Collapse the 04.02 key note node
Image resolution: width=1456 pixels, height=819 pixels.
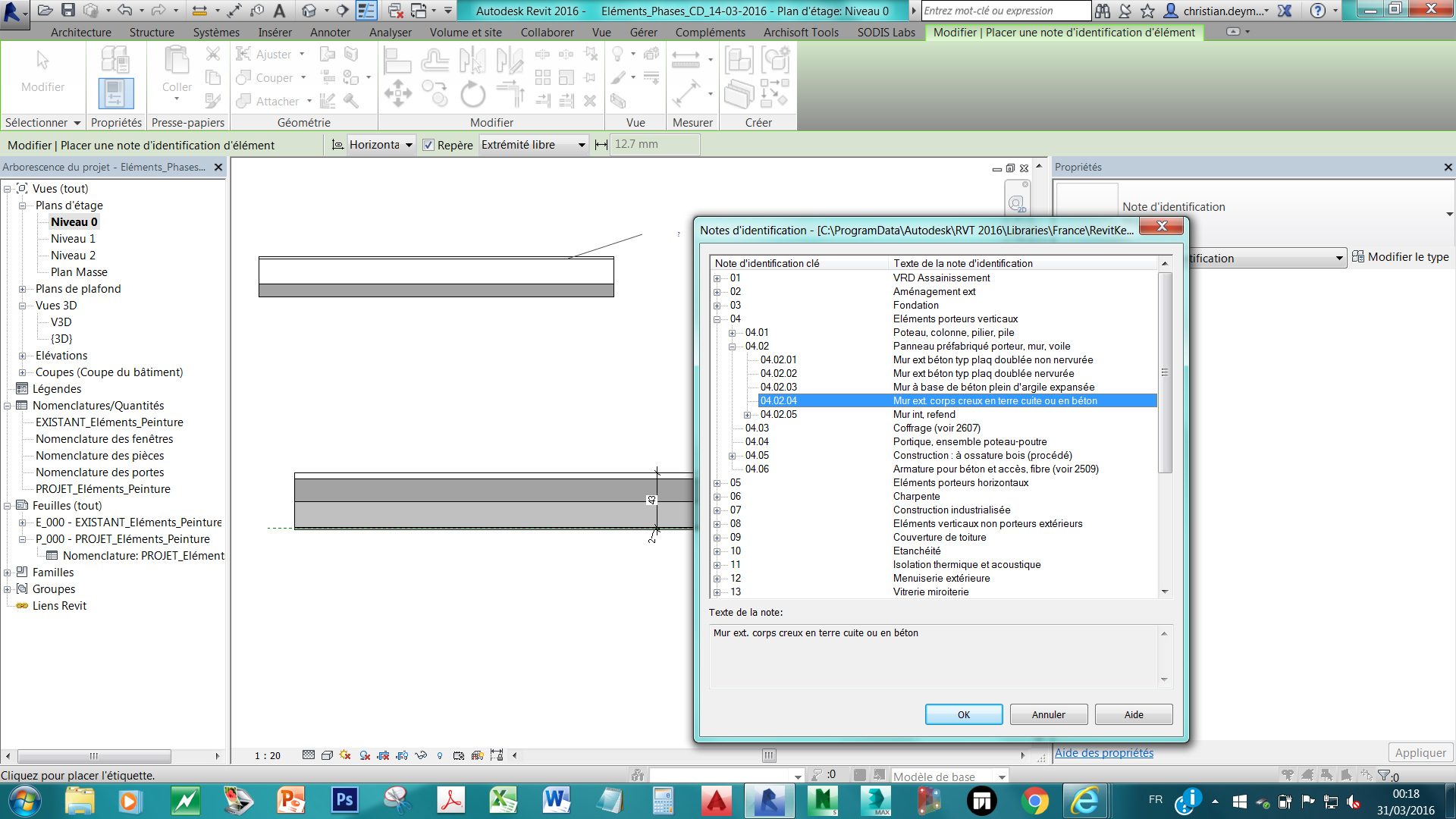tap(732, 347)
